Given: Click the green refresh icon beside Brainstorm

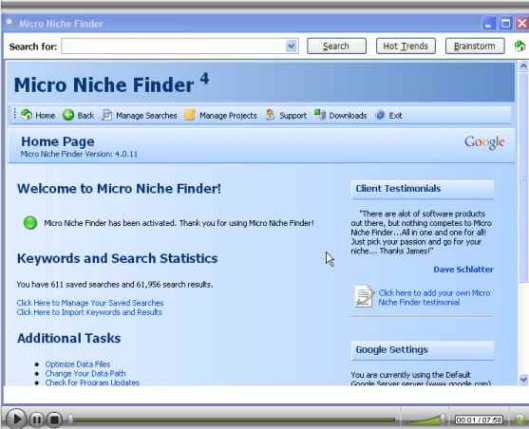Looking at the screenshot, I should tap(520, 46).
